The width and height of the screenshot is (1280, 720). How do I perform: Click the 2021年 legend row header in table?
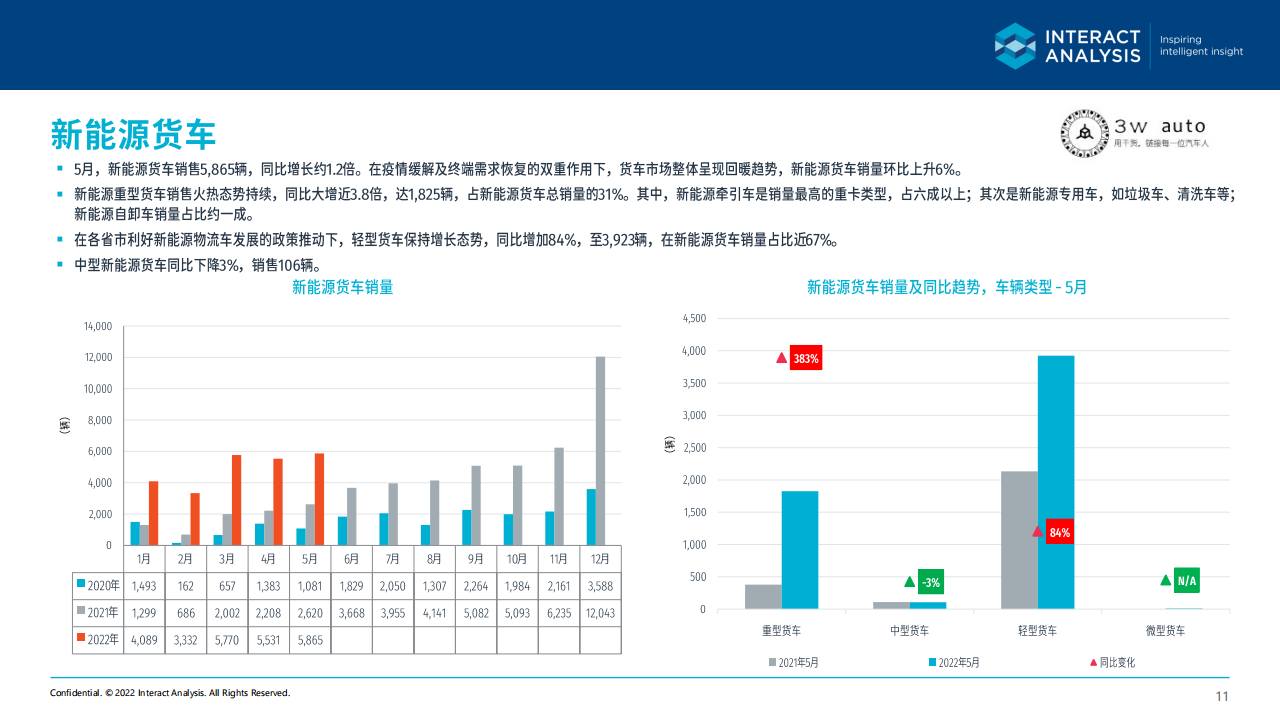pyautogui.click(x=98, y=612)
